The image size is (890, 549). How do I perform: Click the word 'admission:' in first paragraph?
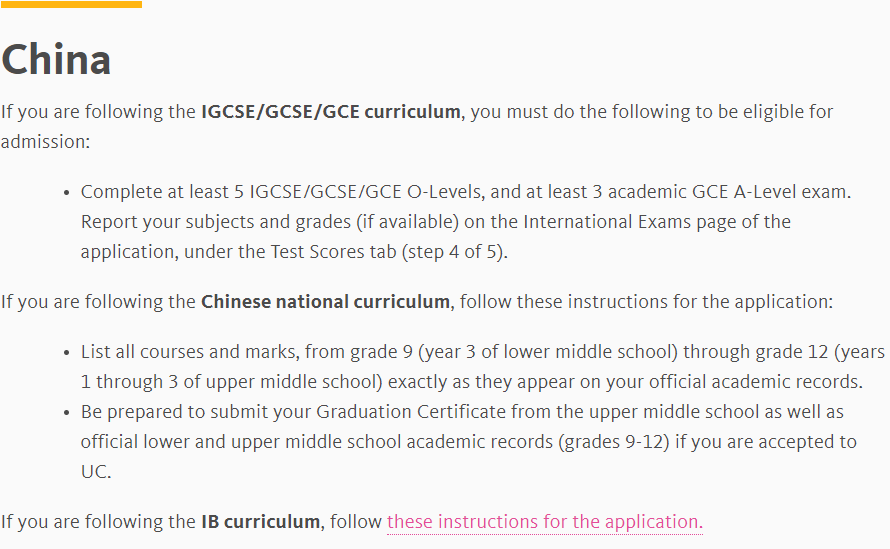tap(45, 141)
